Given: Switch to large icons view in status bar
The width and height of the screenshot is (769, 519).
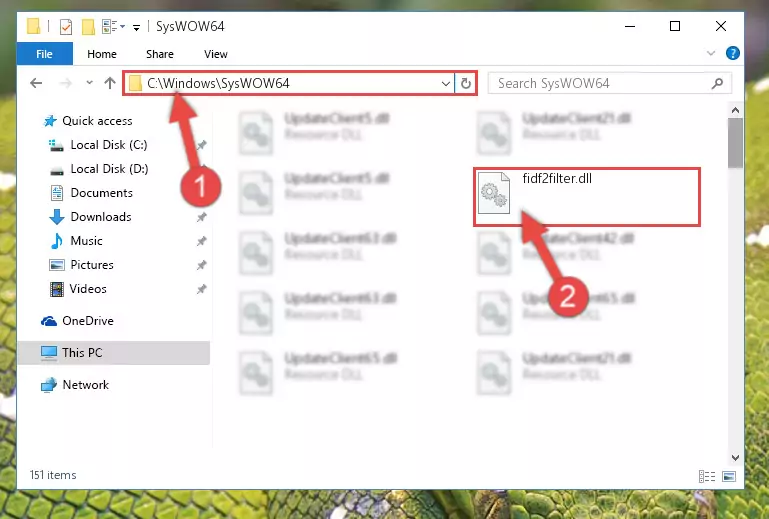Looking at the screenshot, I should [729, 476].
